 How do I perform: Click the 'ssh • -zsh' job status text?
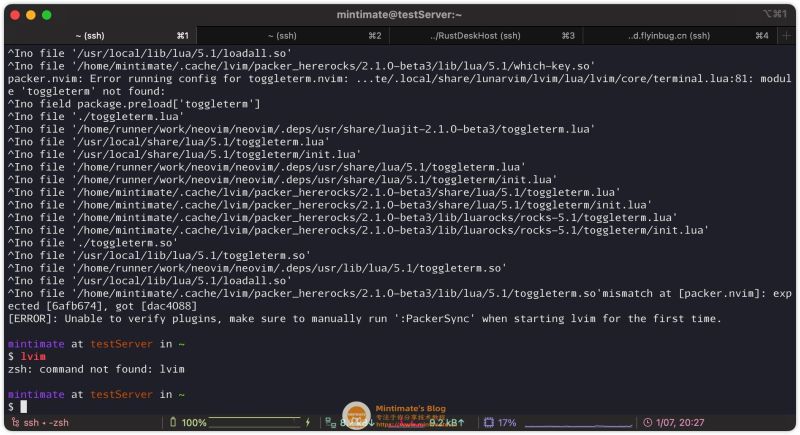[46, 422]
